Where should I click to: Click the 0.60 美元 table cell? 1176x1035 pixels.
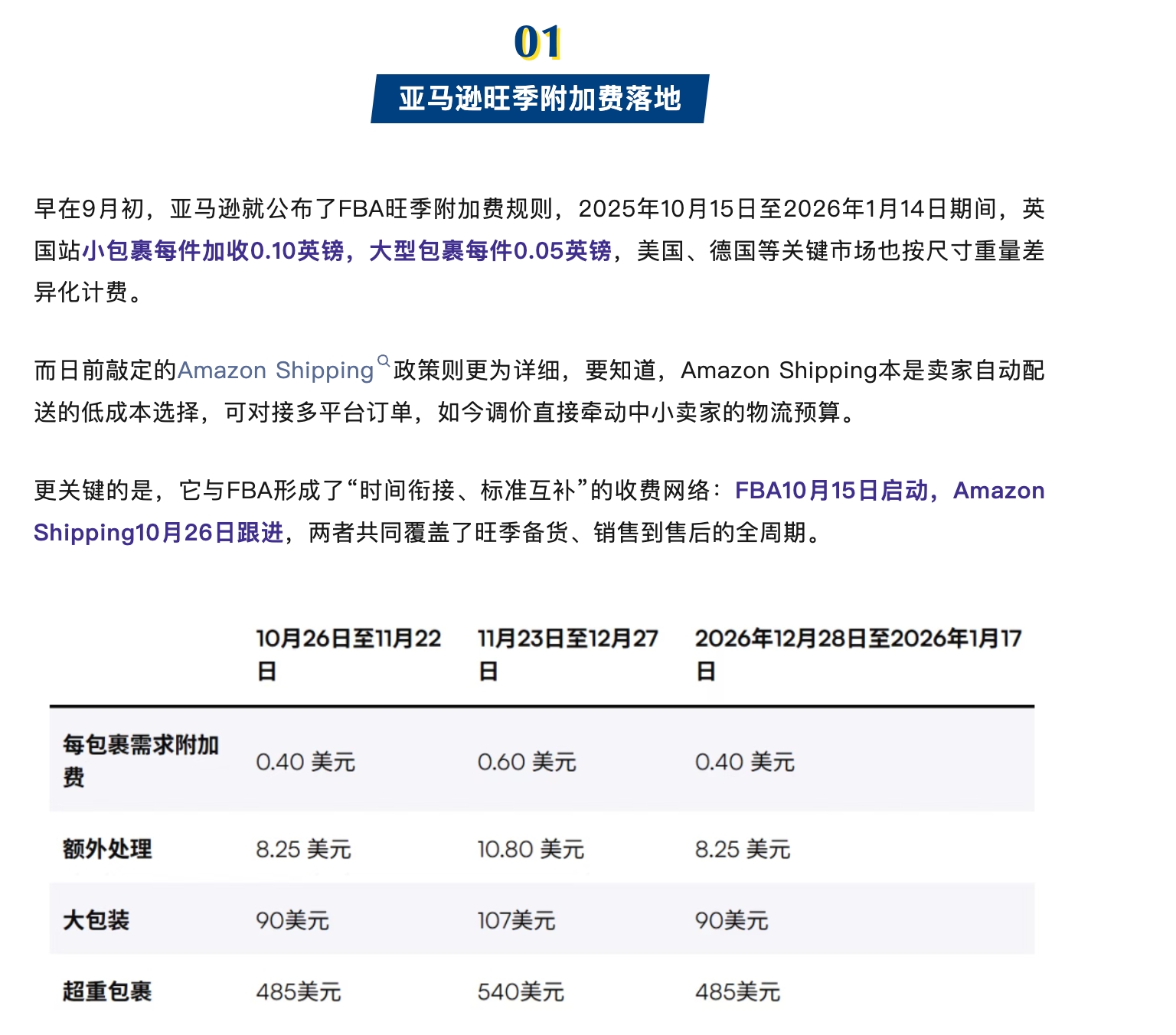tap(527, 762)
